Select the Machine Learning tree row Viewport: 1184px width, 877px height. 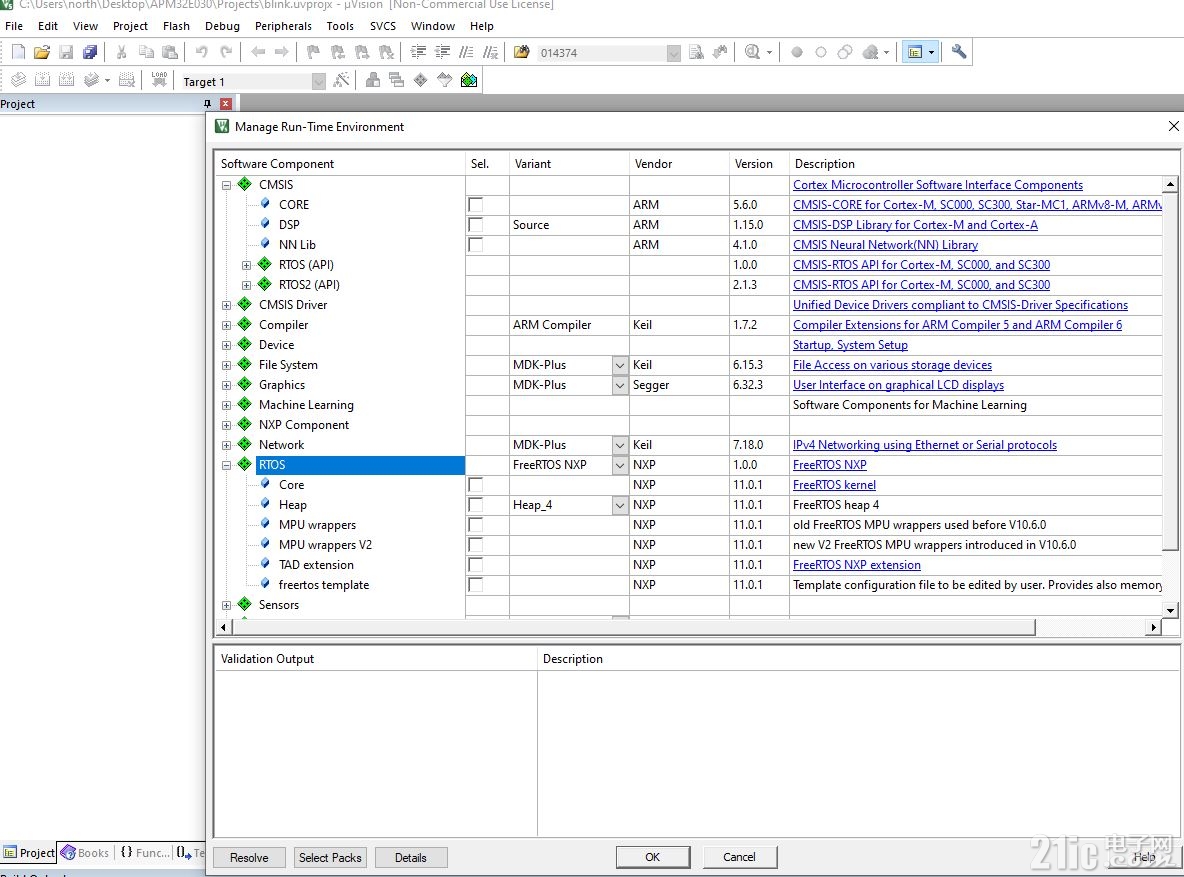306,405
